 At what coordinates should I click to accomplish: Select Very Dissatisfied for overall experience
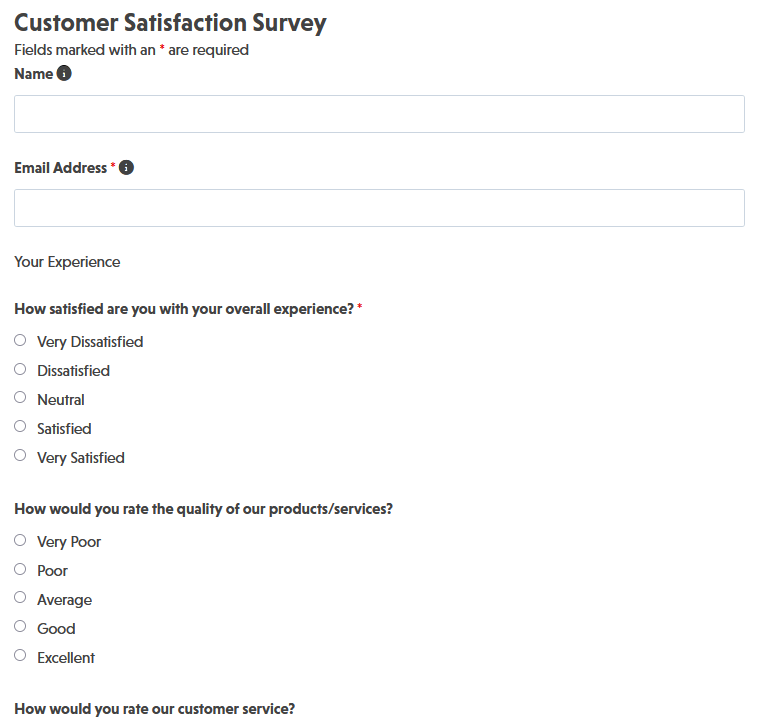(x=20, y=340)
